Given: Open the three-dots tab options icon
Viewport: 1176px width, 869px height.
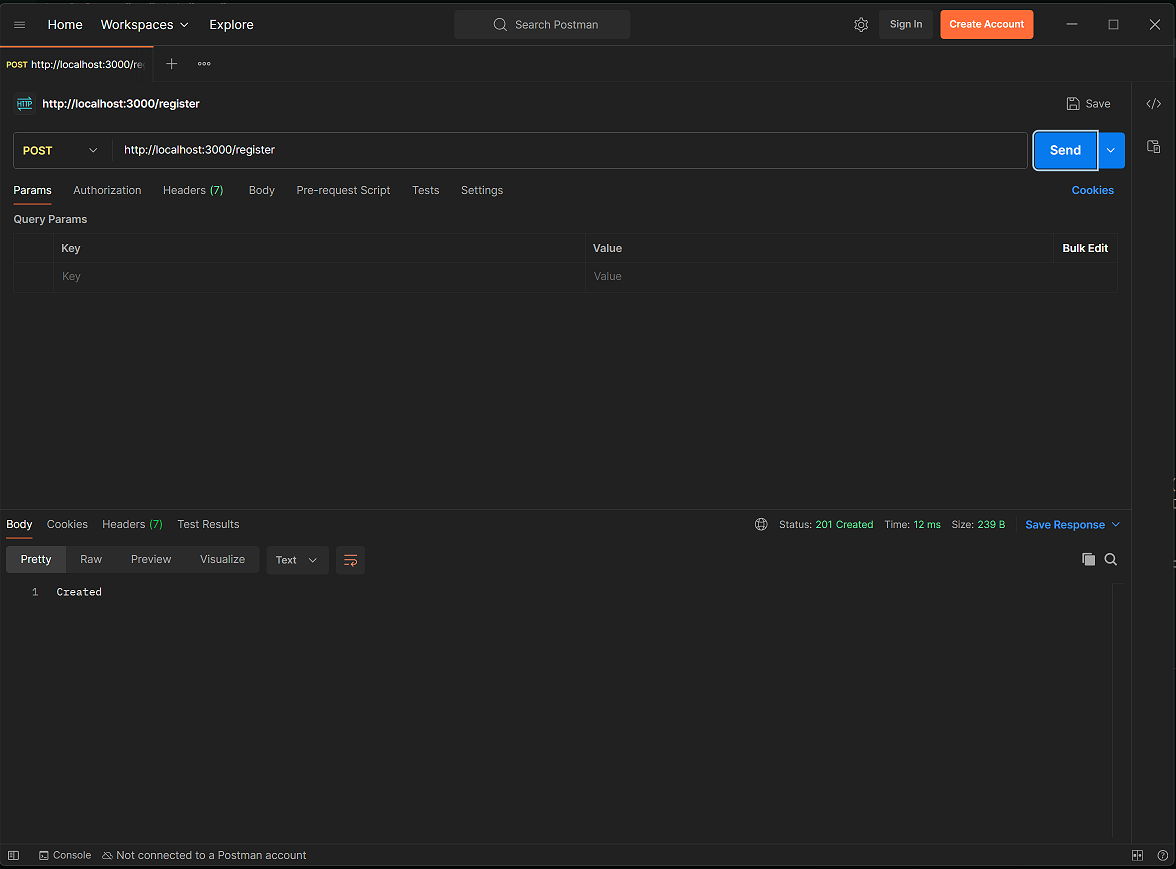Looking at the screenshot, I should pos(204,64).
